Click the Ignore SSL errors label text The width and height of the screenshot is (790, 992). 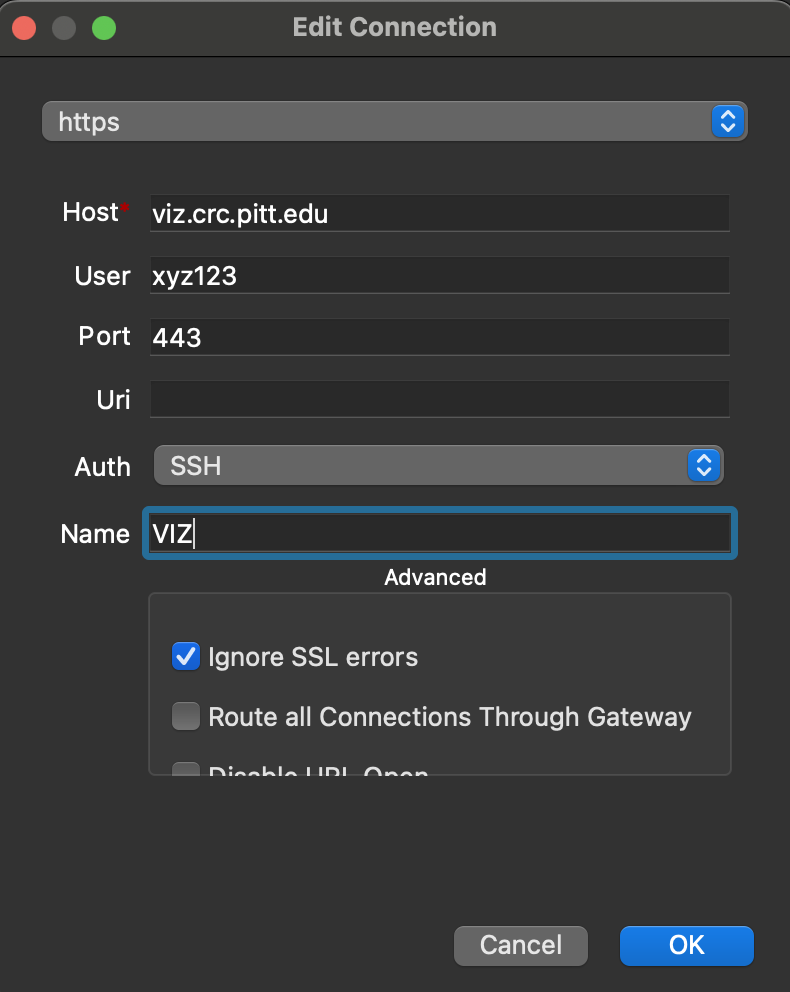[x=313, y=657]
